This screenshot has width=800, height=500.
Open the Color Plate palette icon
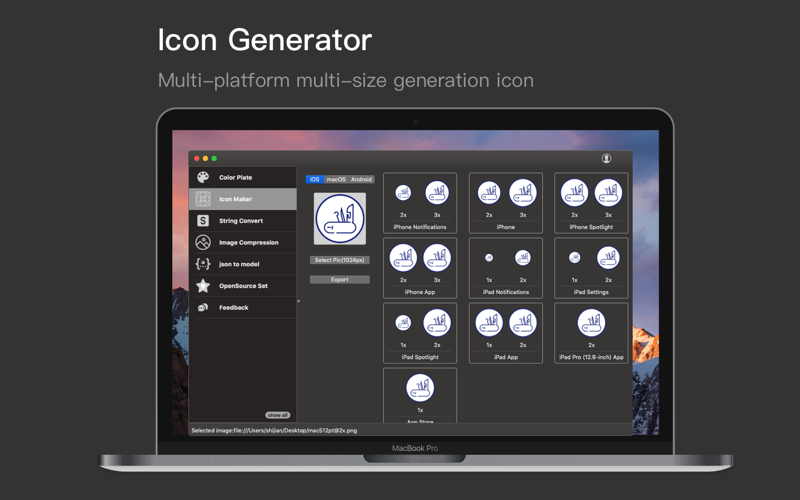click(x=203, y=177)
